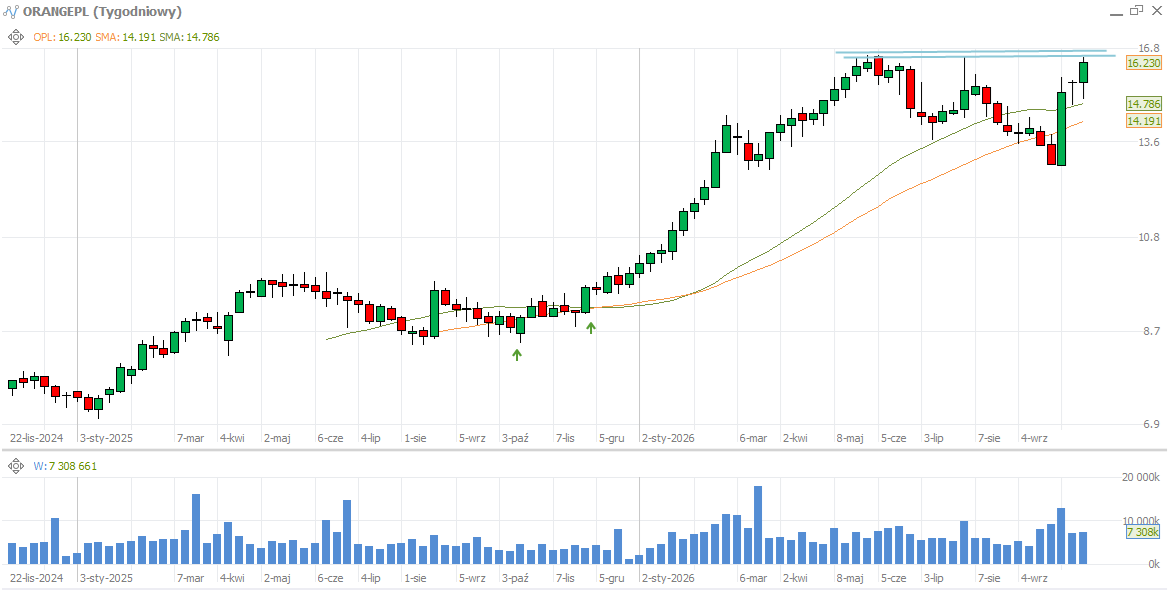Viewport: 1170px width, 590px height.
Task: Click the 16.230 current price tag
Action: click(1143, 63)
